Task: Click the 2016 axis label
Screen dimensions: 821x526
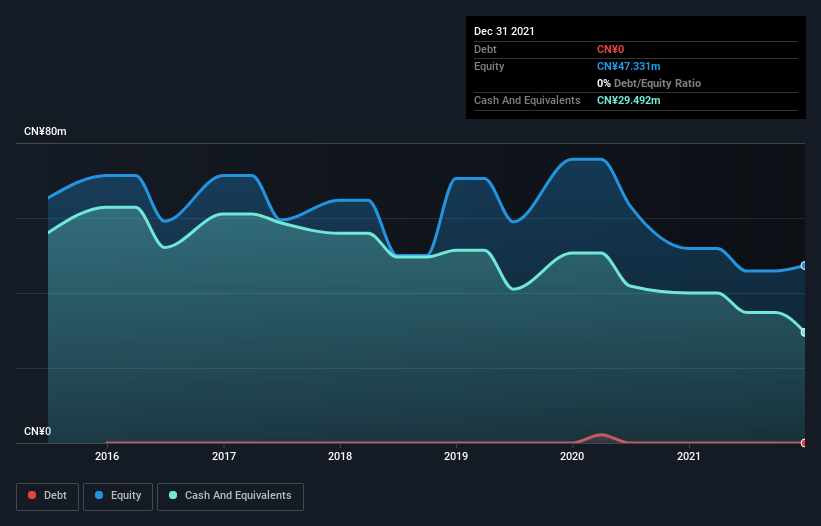Action: pos(107,456)
